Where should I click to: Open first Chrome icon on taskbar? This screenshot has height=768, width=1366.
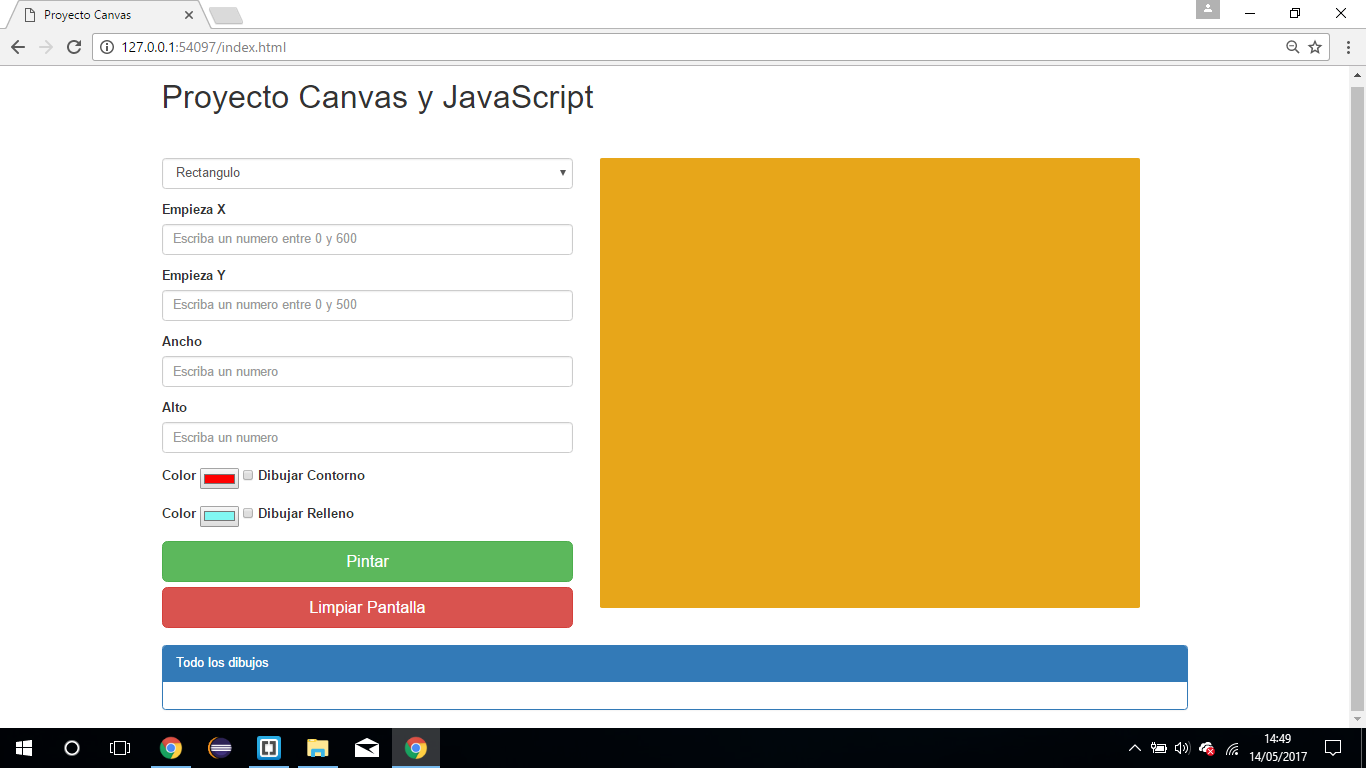pyautogui.click(x=171, y=748)
